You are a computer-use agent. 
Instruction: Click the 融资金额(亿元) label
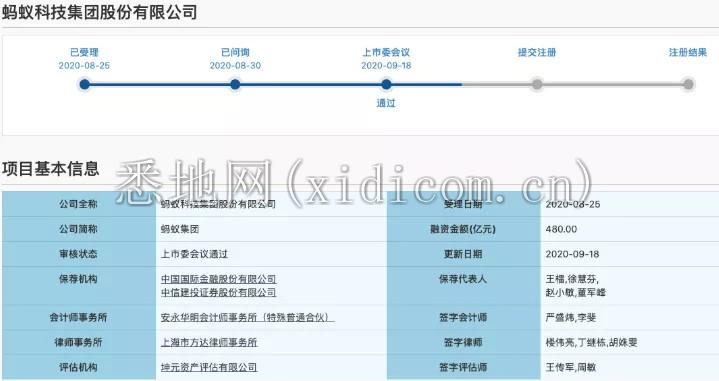click(x=463, y=229)
